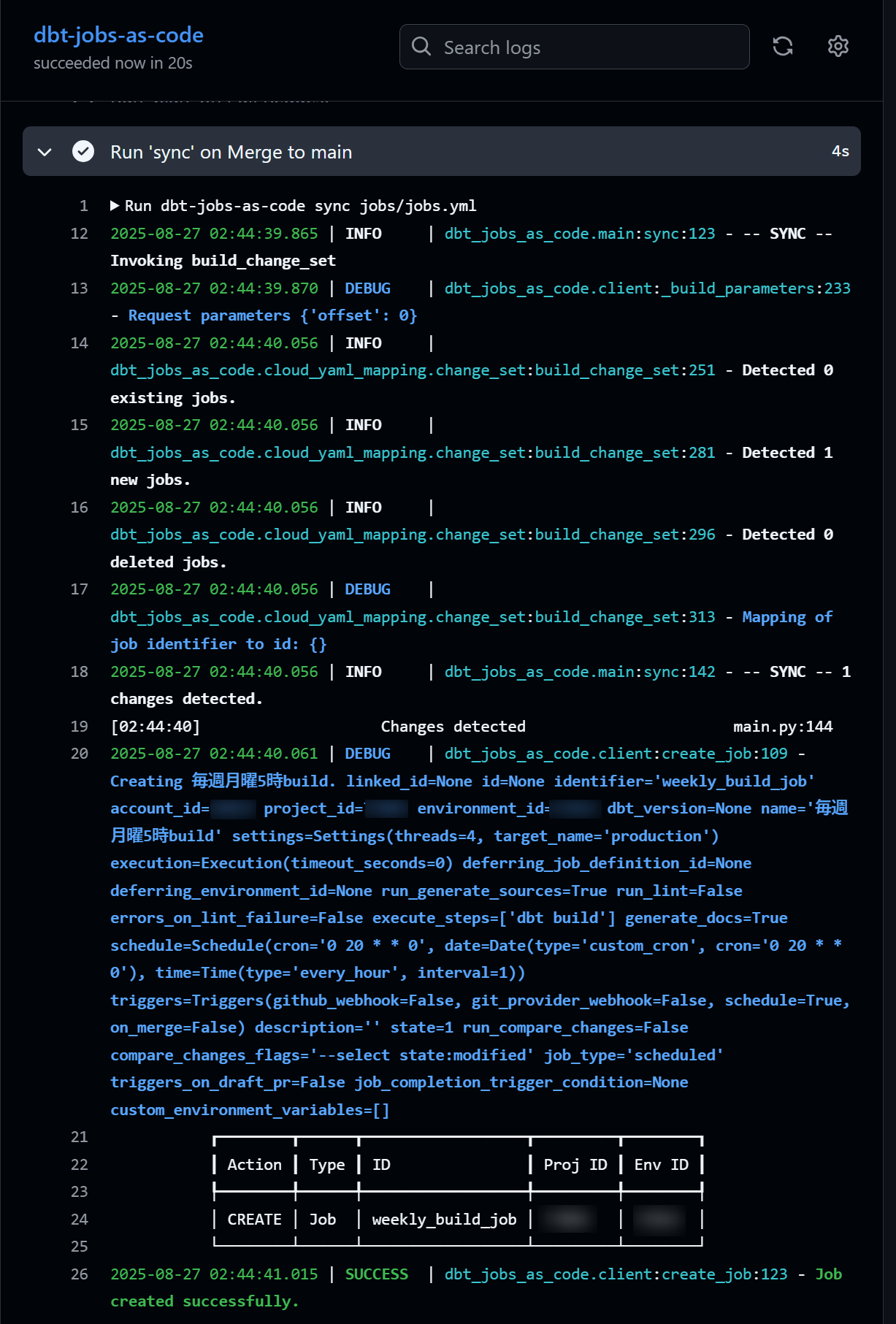Image resolution: width=896 pixels, height=1324 pixels.
Task: Select log line number 20
Action: click(80, 754)
